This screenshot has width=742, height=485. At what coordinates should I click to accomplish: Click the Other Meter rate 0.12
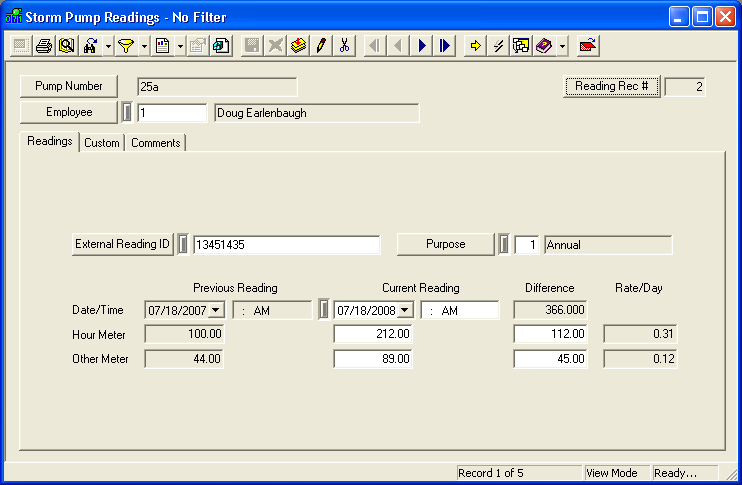pyautogui.click(x=640, y=359)
